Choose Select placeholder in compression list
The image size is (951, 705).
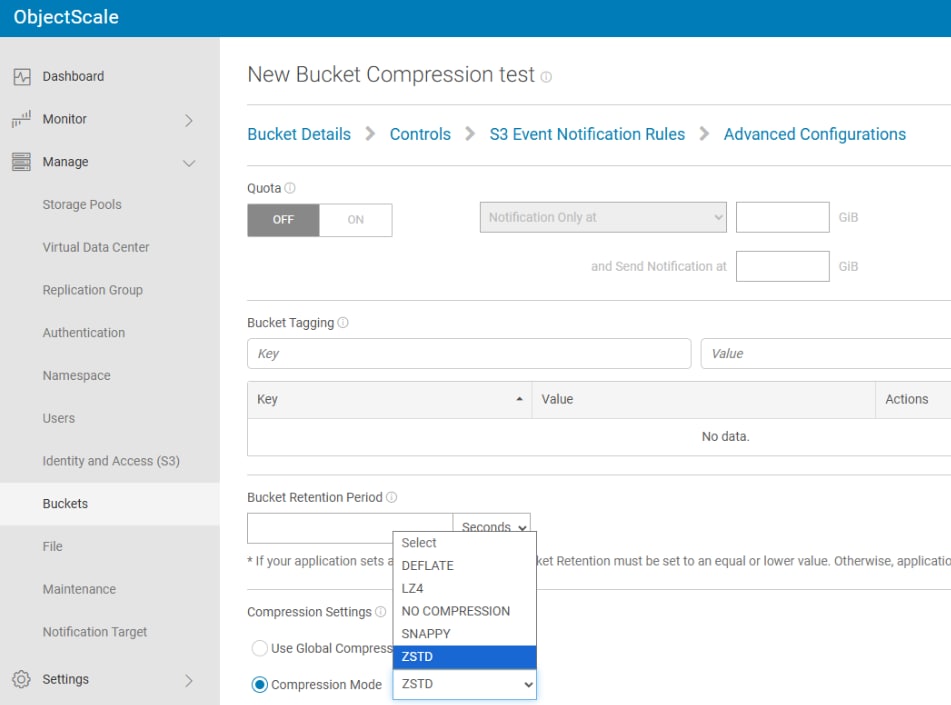(465, 542)
